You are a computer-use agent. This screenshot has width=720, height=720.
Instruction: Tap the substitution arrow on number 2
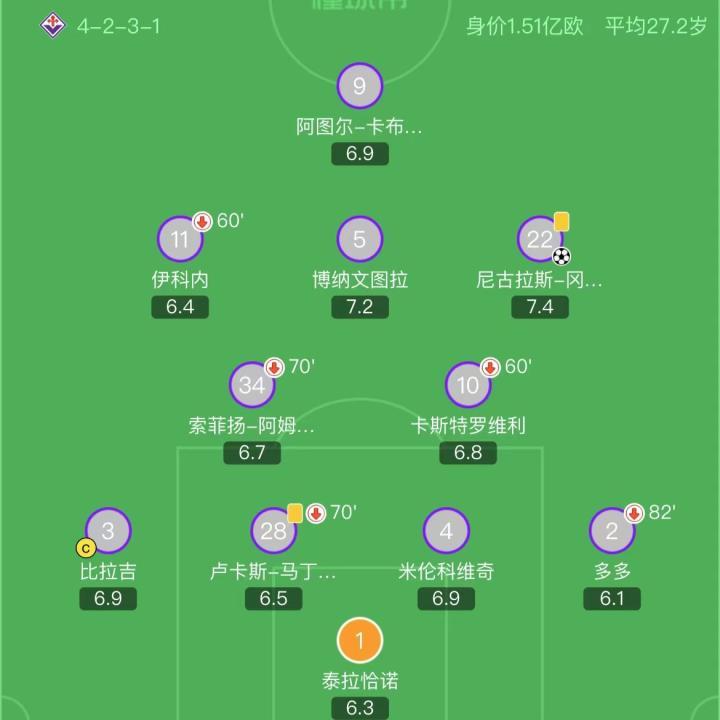(633, 514)
